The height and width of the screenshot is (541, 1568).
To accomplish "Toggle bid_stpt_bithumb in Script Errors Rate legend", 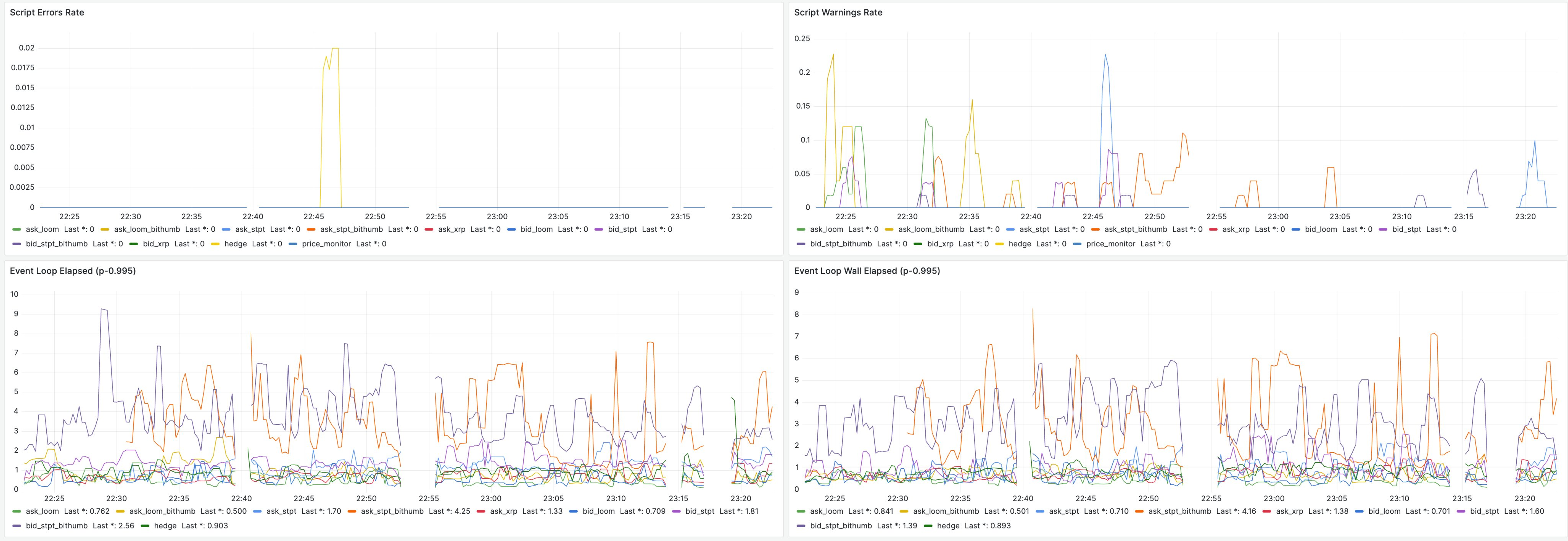I will coord(57,244).
